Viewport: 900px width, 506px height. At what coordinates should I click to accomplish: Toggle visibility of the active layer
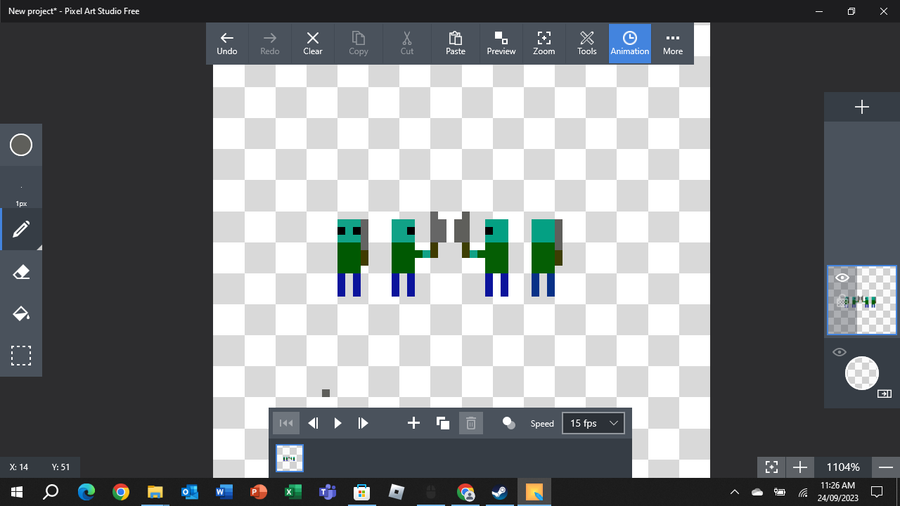coord(842,278)
